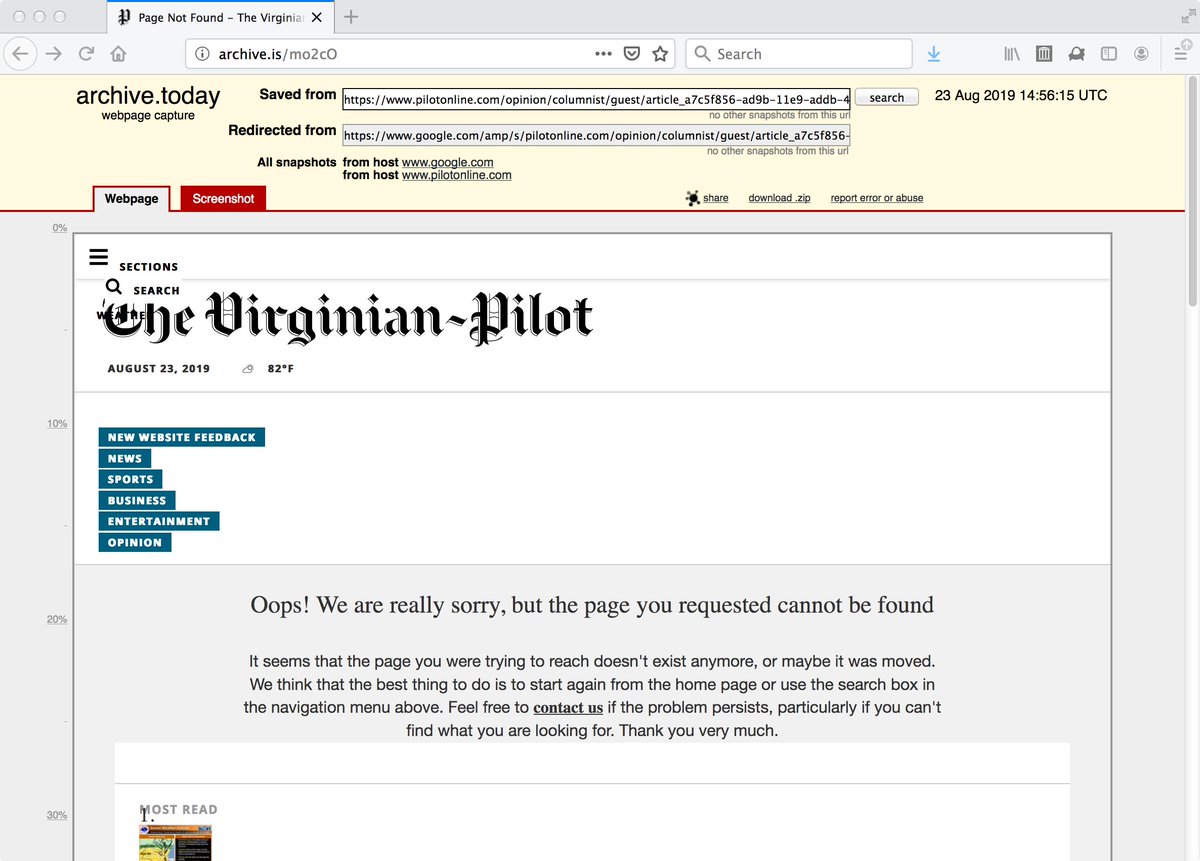Open the Sections hamburger menu icon

pyautogui.click(x=98, y=257)
